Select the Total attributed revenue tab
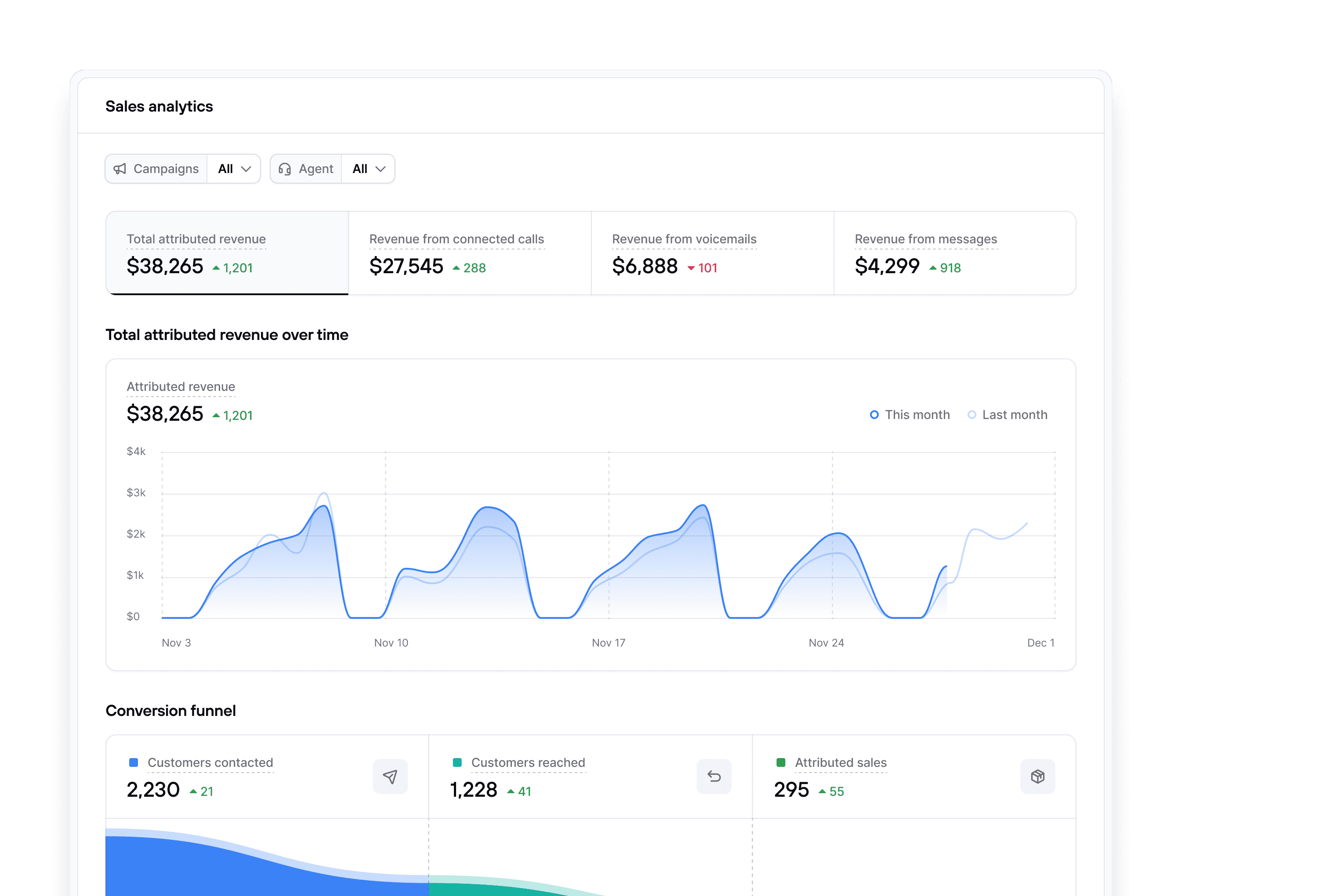Viewport: 1334px width, 896px height. click(x=227, y=253)
